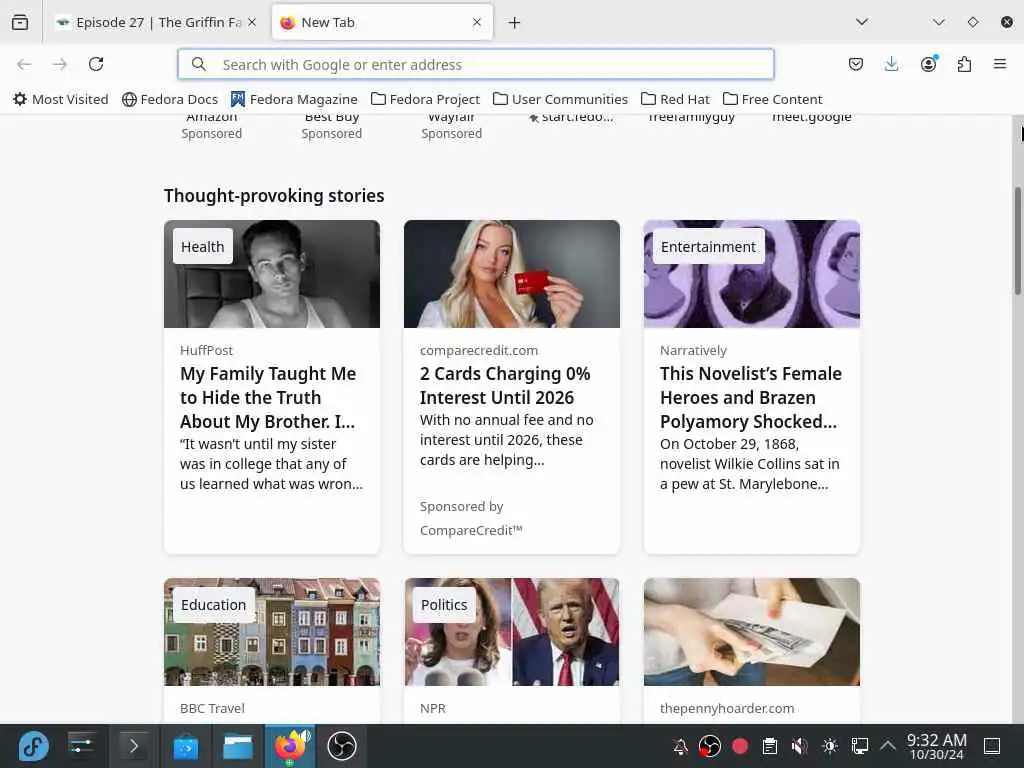Click the Show Desktop button

click(992, 746)
